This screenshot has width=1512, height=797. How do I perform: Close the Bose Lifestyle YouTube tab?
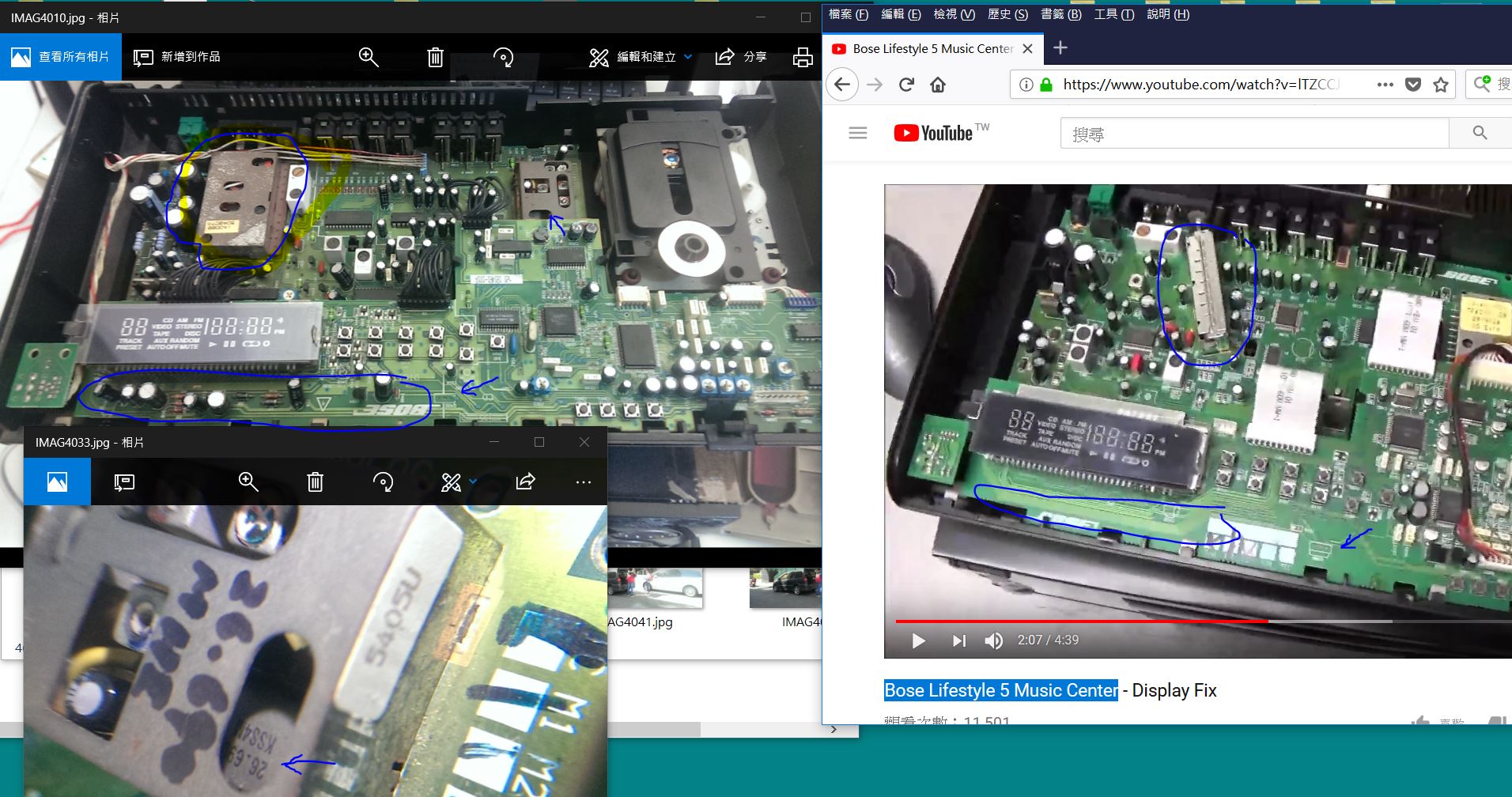pos(1027,49)
